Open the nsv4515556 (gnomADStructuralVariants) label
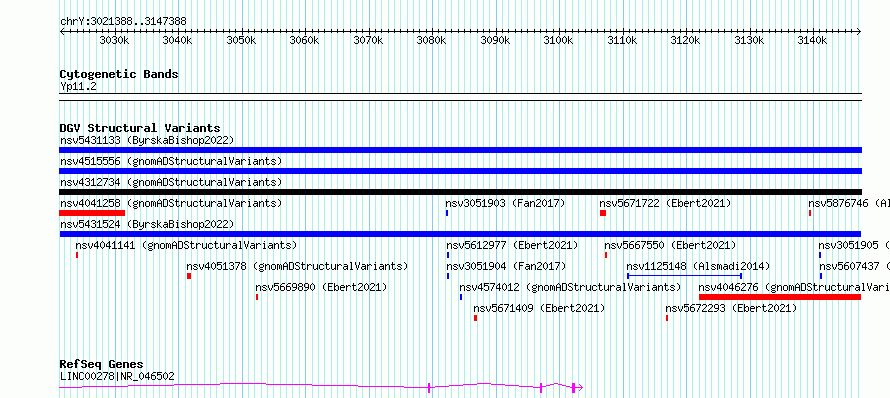 point(171,161)
